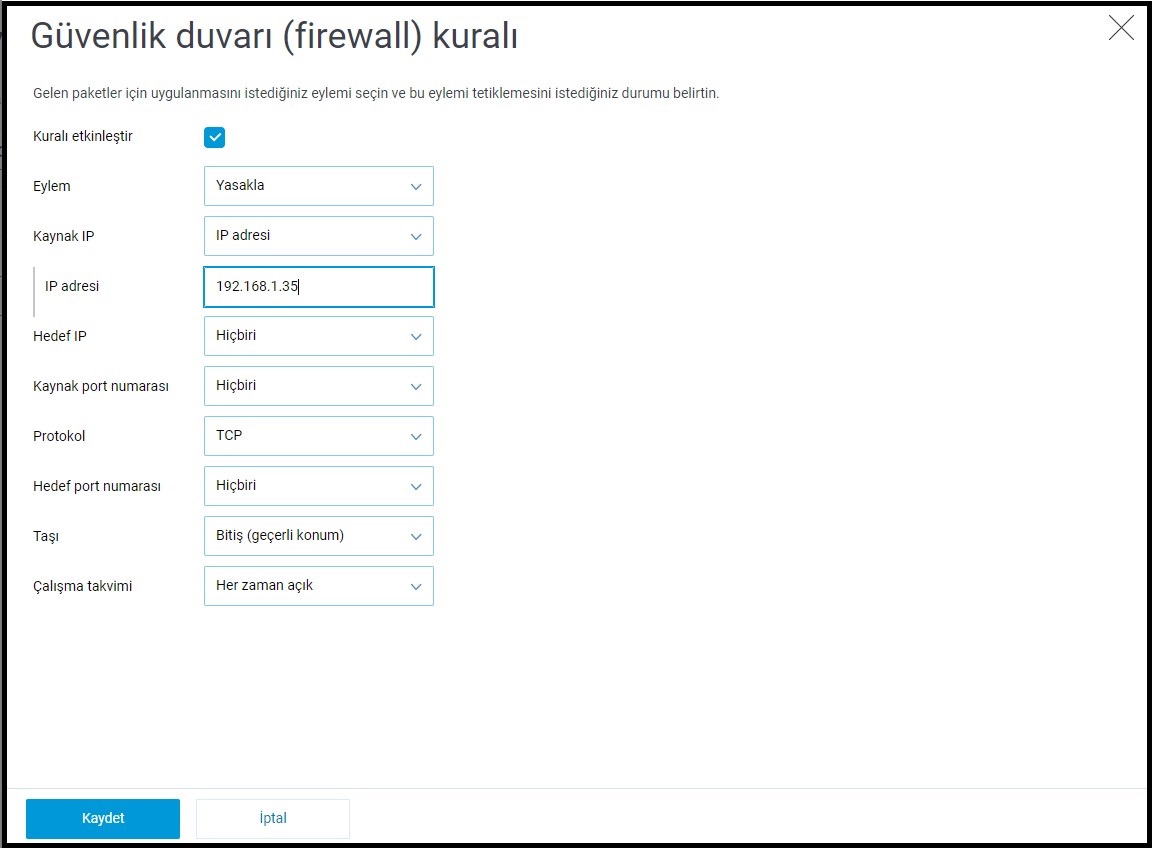Click the description text starting 'Gelen paketler için'
Image resolution: width=1152 pixels, height=848 pixels.
376,93
